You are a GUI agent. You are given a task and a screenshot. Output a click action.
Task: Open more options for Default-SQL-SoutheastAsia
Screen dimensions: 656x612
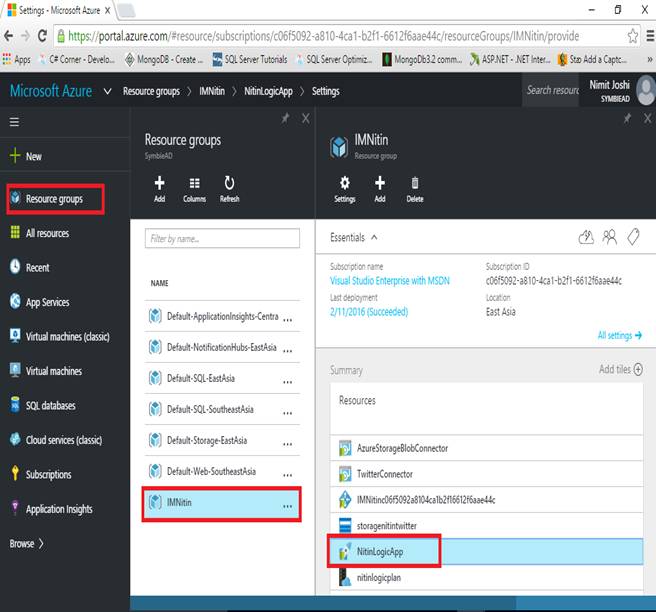point(287,413)
